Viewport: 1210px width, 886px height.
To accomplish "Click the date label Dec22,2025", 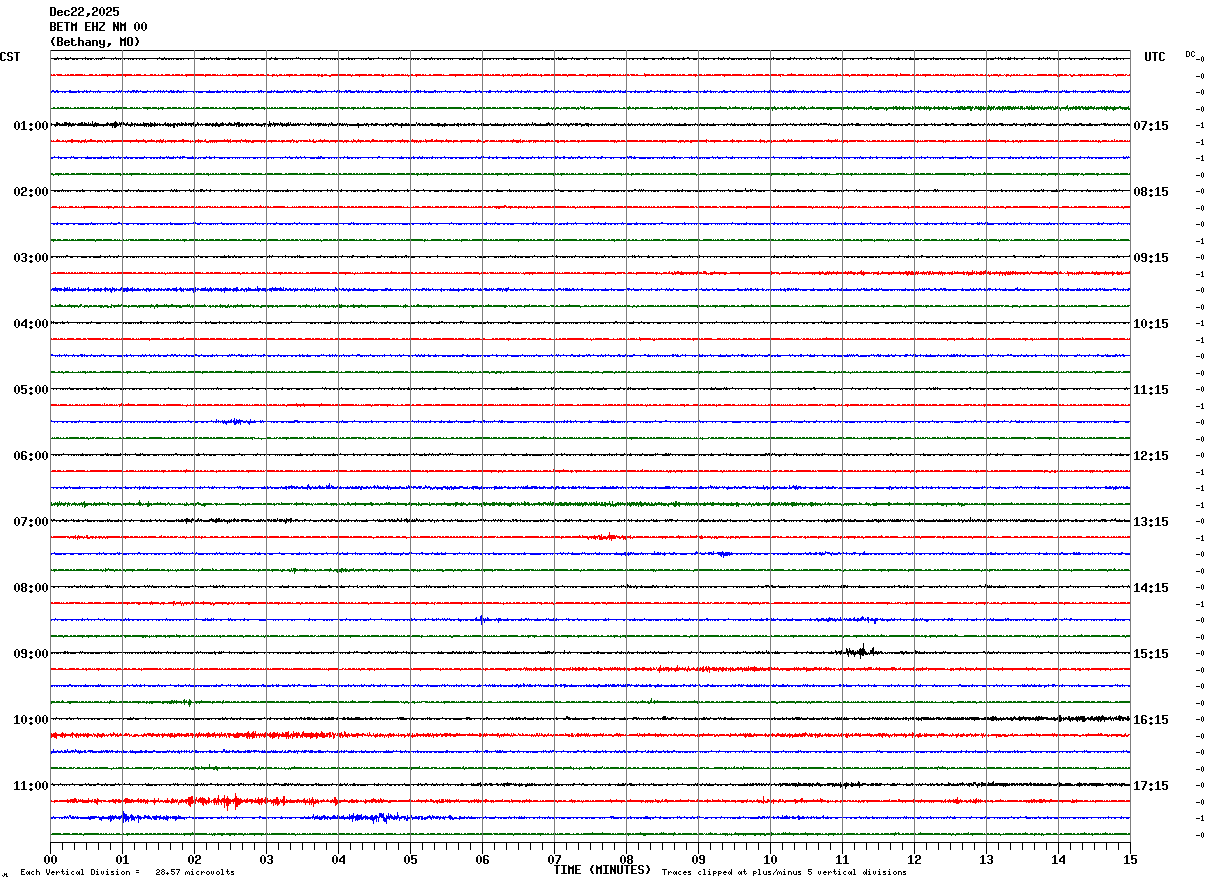I will click(84, 12).
